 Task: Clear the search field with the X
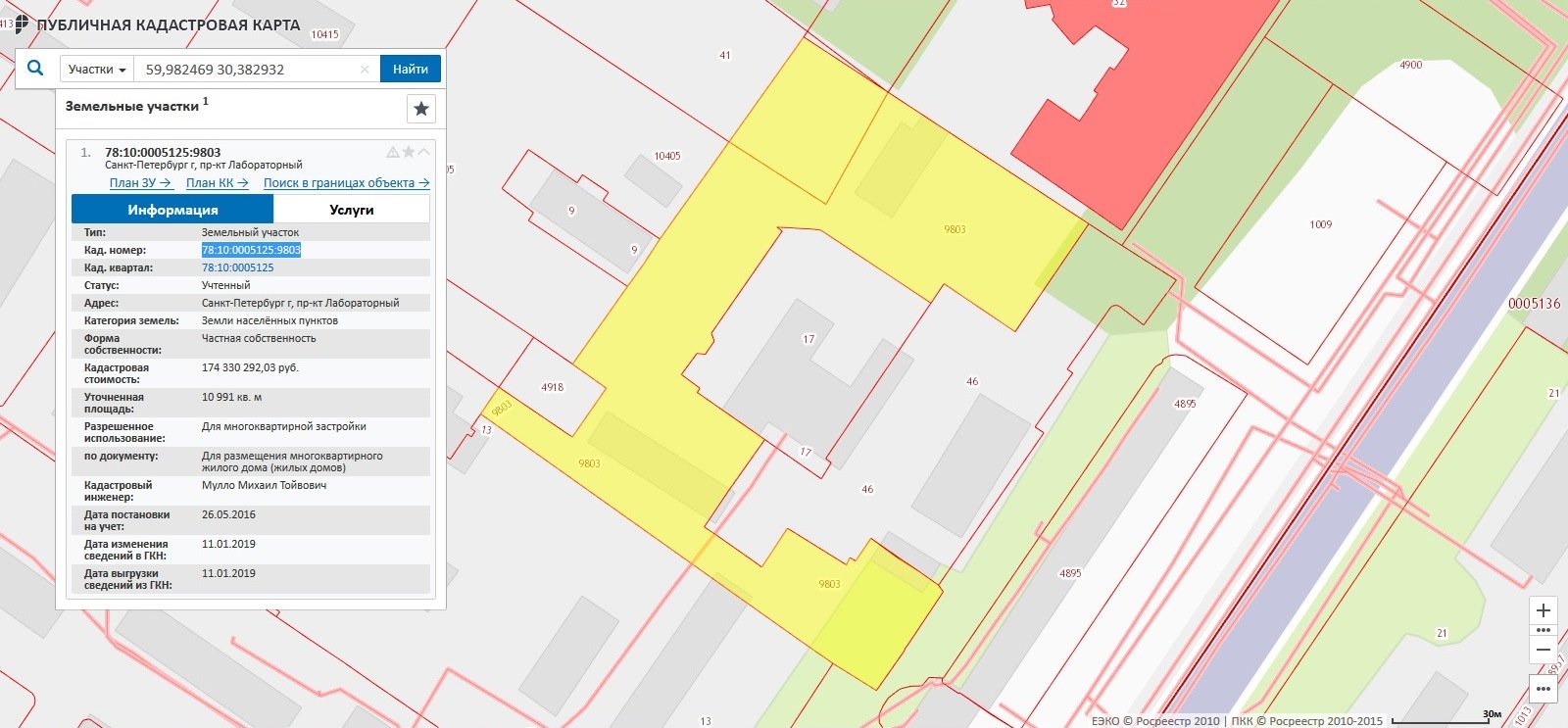point(365,70)
